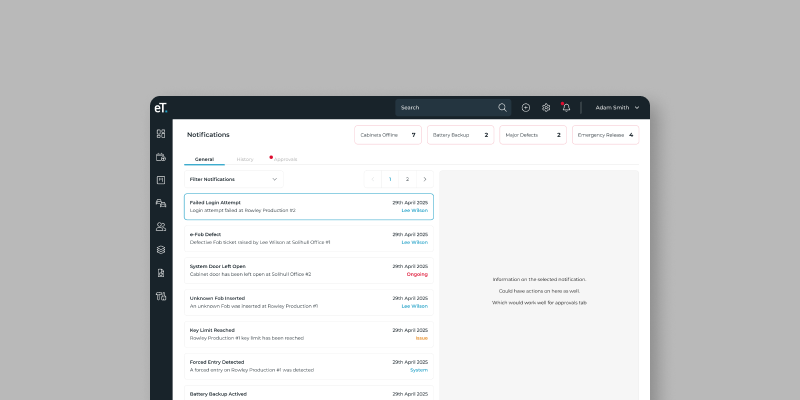The image size is (800, 400).
Task: Select the Unknown Fob Inserted notification
Action: tap(309, 302)
